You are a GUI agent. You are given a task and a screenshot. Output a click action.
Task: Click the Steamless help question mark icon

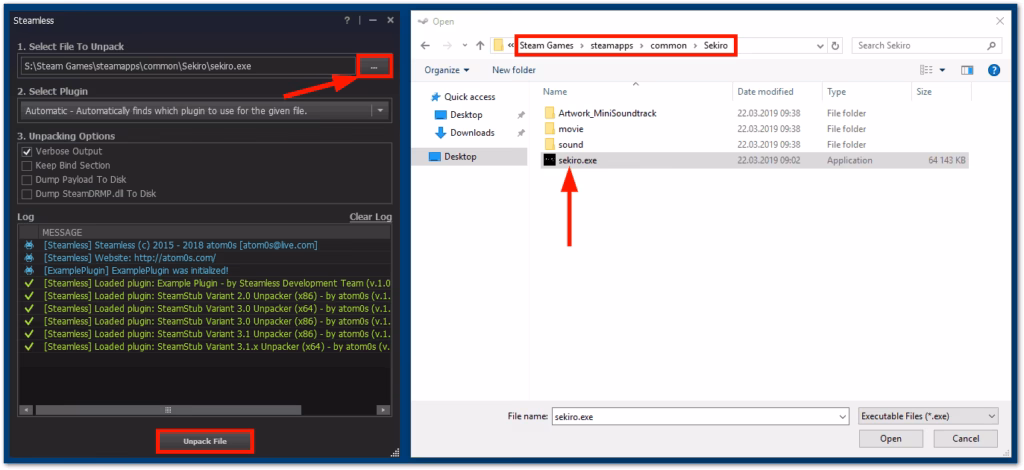click(x=347, y=20)
